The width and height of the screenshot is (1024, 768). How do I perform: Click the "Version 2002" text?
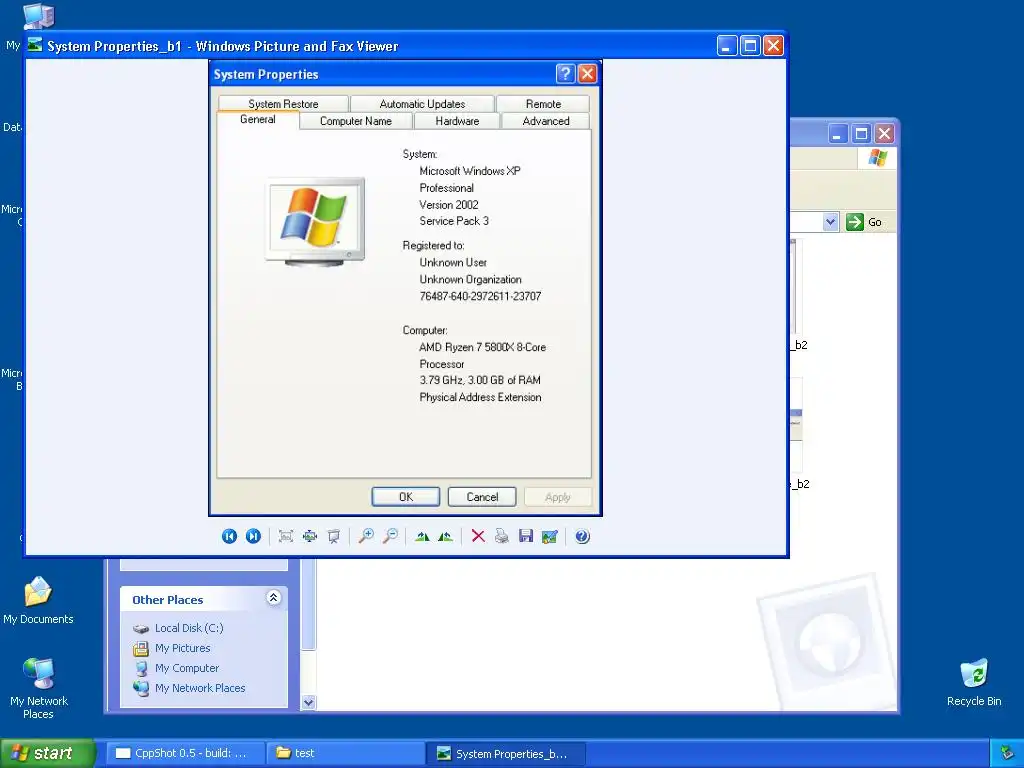(x=449, y=204)
